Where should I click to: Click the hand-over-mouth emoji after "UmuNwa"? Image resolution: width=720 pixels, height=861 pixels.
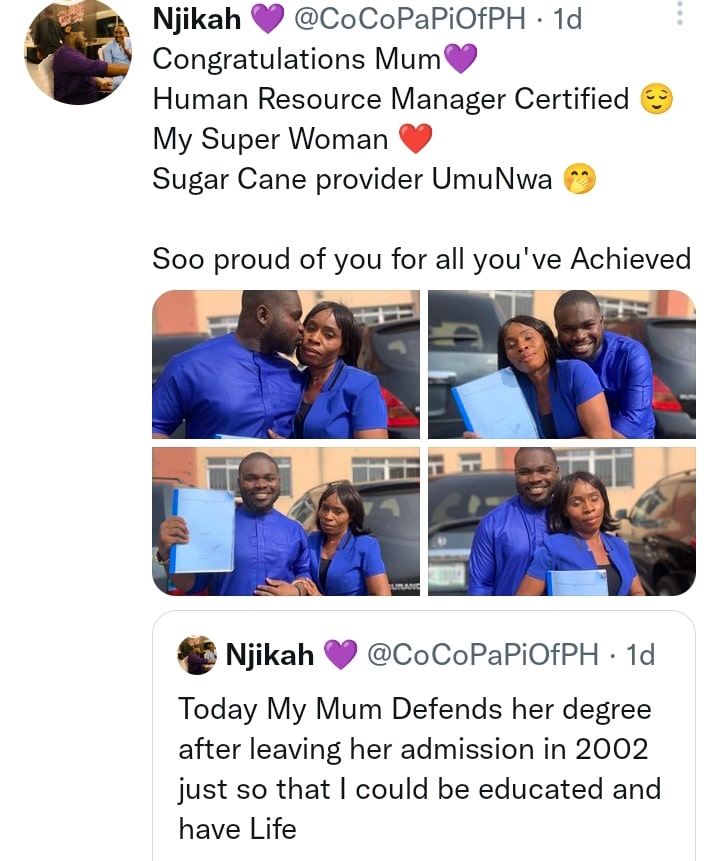[x=577, y=180]
